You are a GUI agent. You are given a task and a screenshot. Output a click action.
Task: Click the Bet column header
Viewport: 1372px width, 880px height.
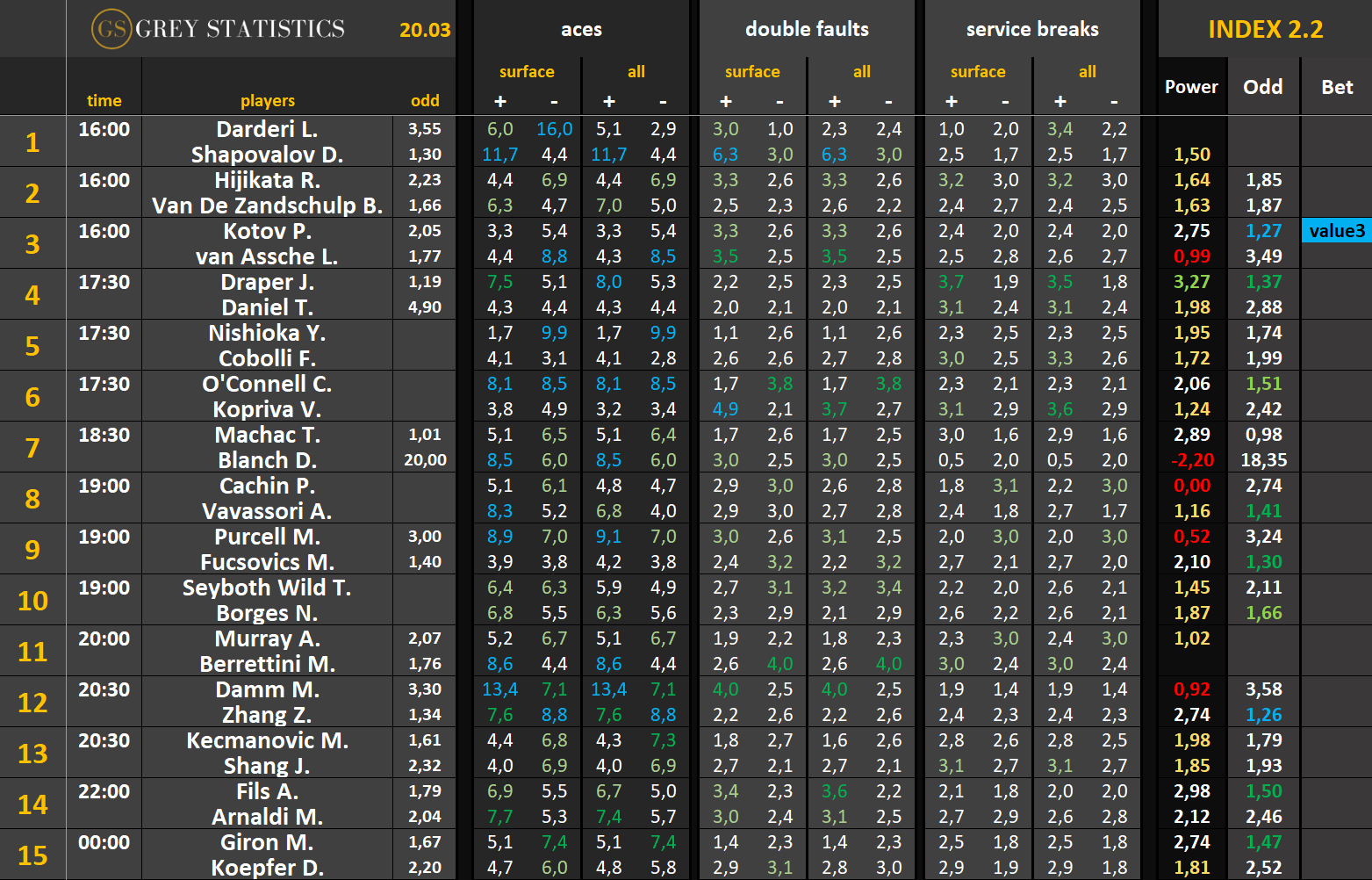pyautogui.click(x=1337, y=87)
